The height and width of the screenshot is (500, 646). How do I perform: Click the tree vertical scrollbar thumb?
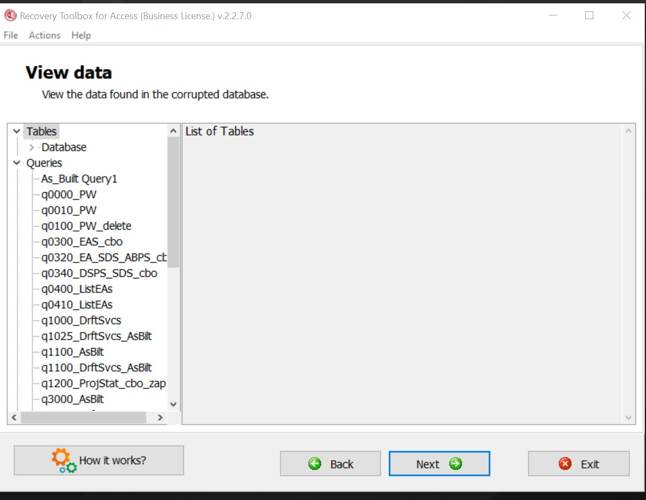pyautogui.click(x=173, y=202)
